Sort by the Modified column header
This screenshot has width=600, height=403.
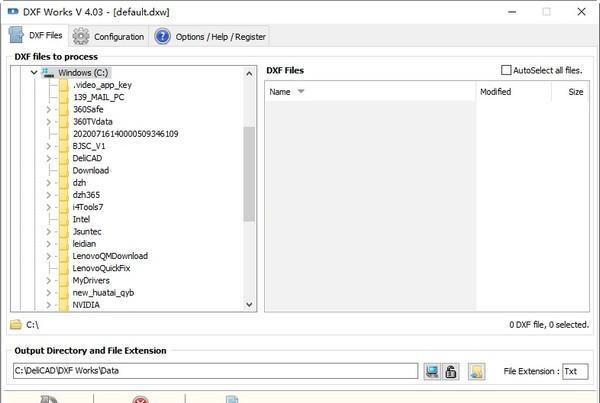pyautogui.click(x=514, y=92)
